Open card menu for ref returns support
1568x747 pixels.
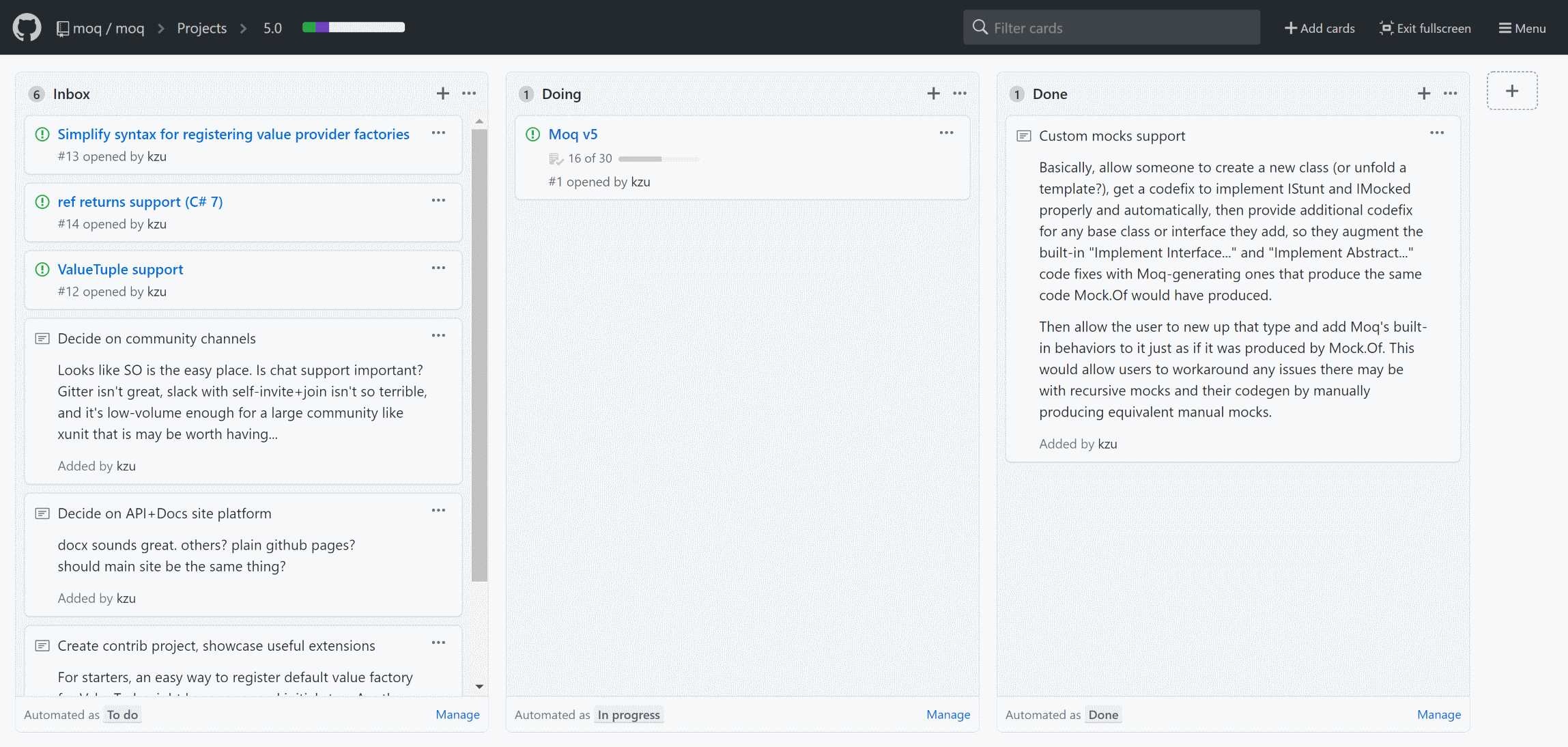[x=438, y=200]
